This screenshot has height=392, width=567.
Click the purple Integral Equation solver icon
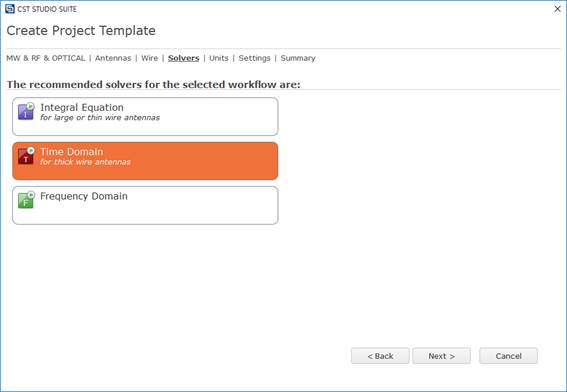point(26,111)
